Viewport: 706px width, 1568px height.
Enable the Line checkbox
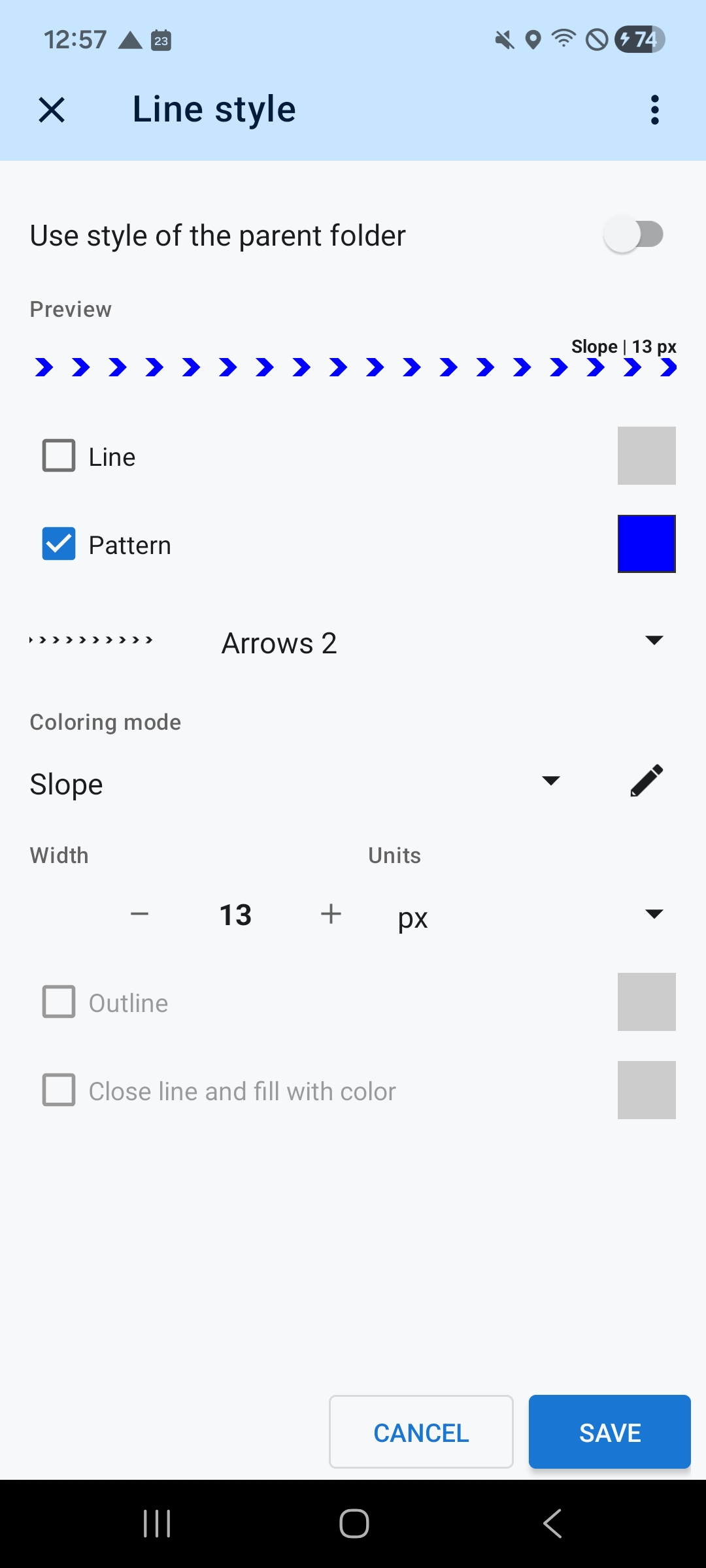point(59,455)
